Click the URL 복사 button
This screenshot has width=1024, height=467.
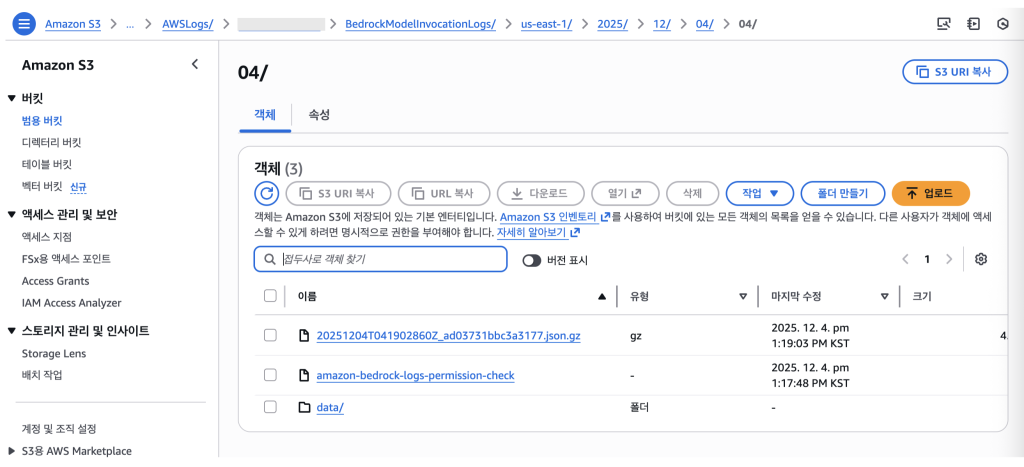tap(443, 193)
